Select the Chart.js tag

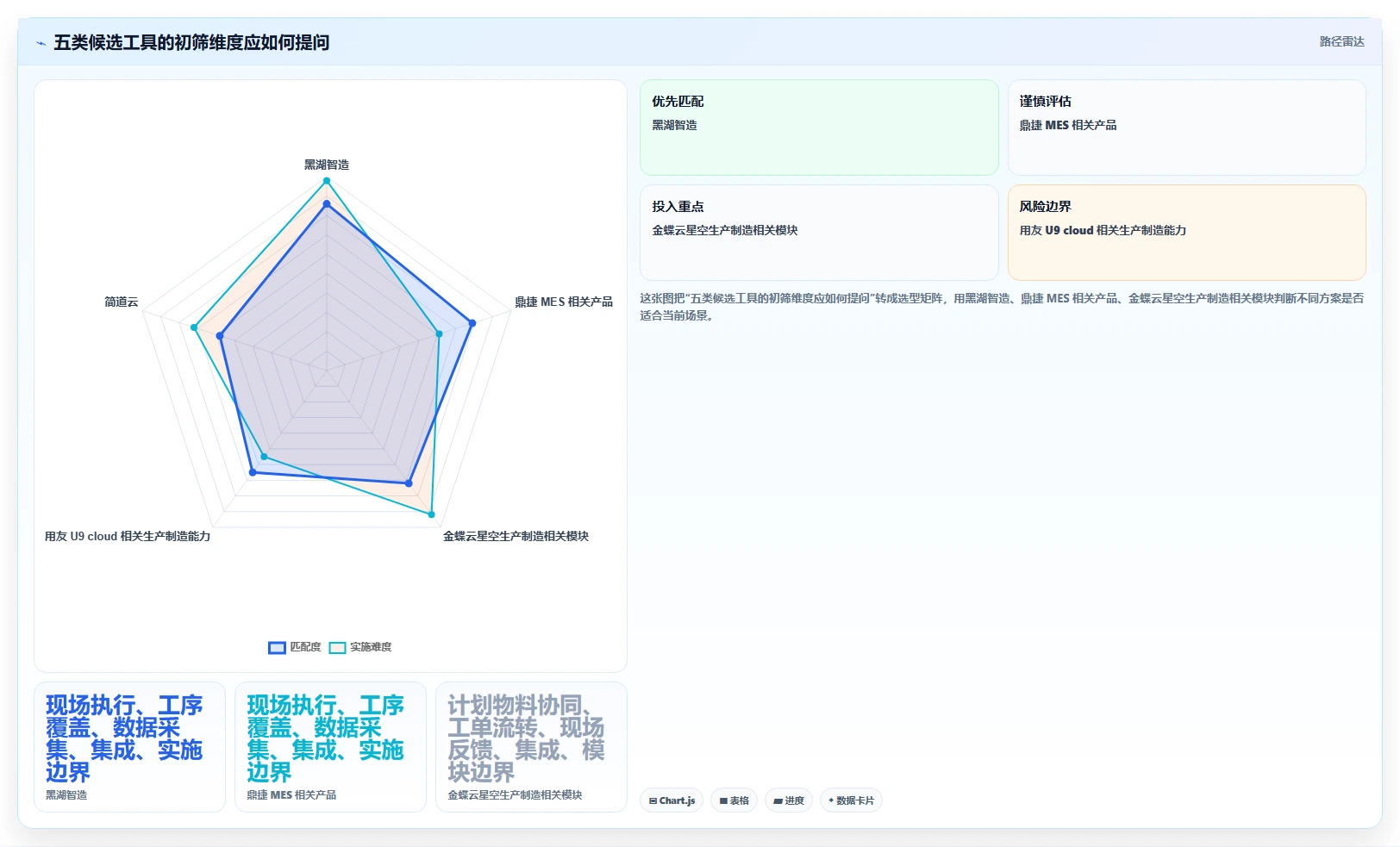tap(672, 800)
